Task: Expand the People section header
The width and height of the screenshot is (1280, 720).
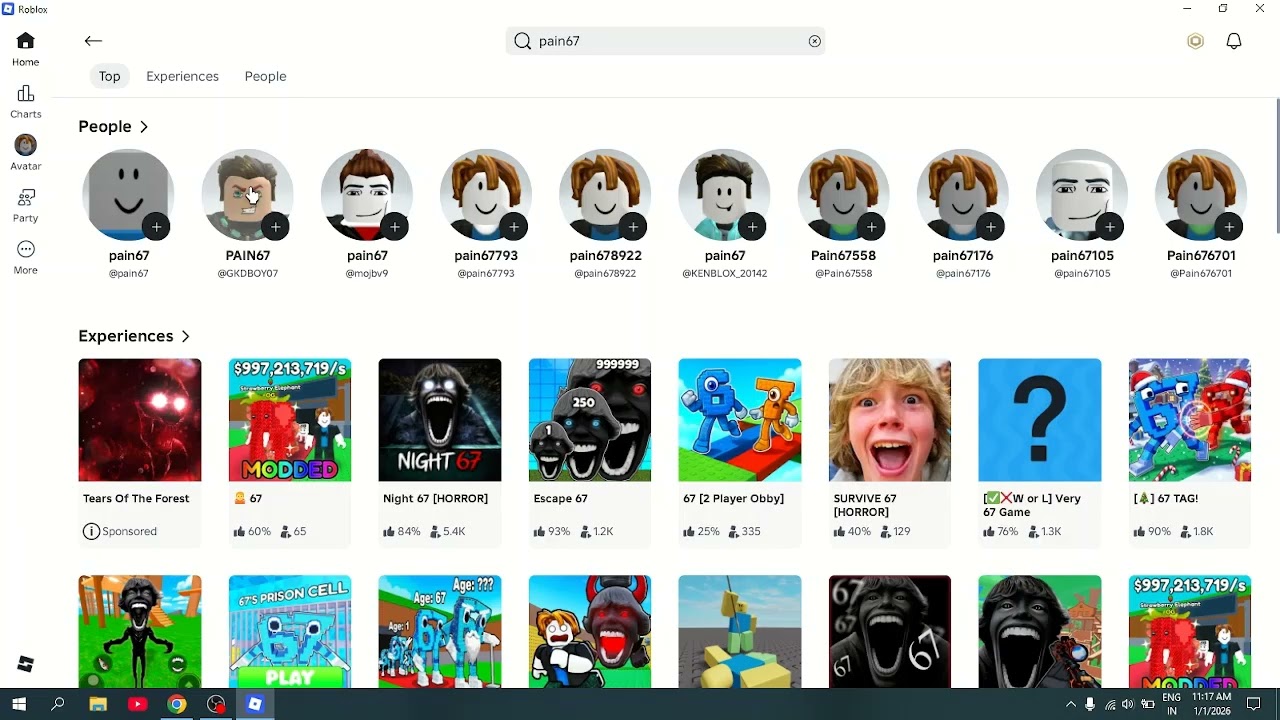Action: [114, 127]
